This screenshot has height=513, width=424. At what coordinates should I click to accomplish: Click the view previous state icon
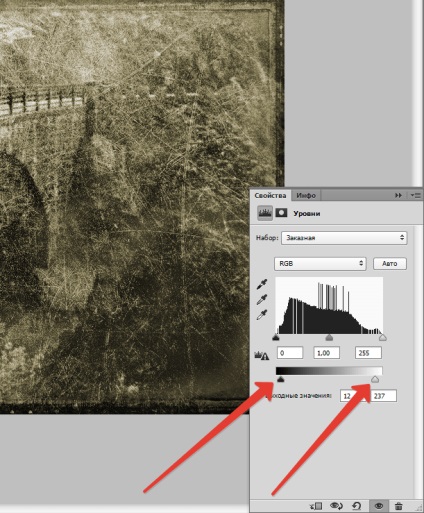click(336, 506)
